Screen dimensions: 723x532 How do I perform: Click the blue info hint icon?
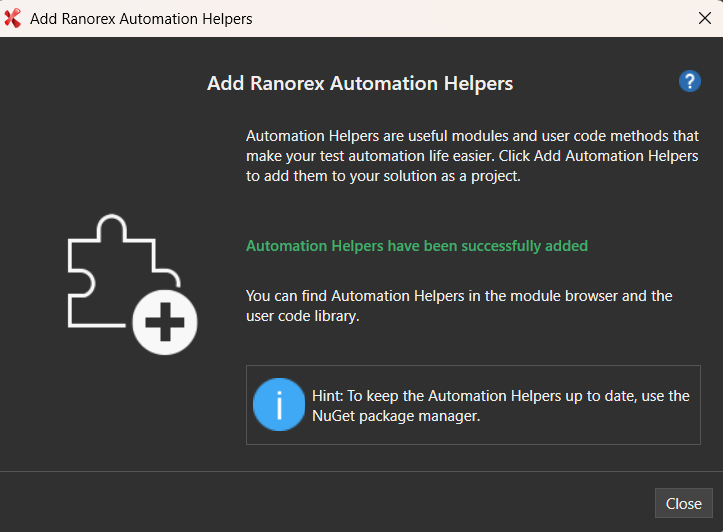(279, 404)
